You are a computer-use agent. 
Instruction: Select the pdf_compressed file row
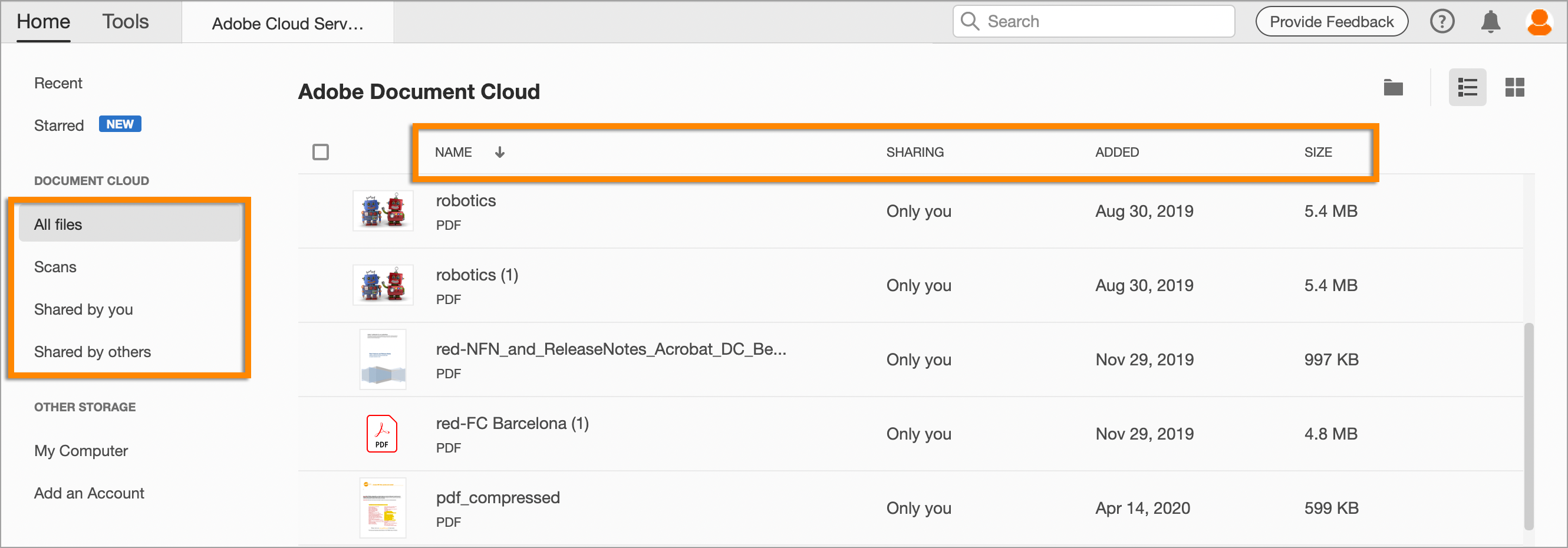[x=498, y=497]
